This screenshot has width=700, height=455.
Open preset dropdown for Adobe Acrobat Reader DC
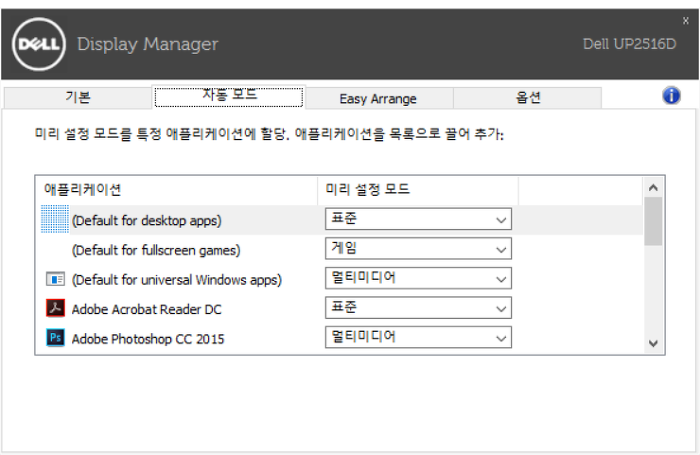(x=418, y=308)
